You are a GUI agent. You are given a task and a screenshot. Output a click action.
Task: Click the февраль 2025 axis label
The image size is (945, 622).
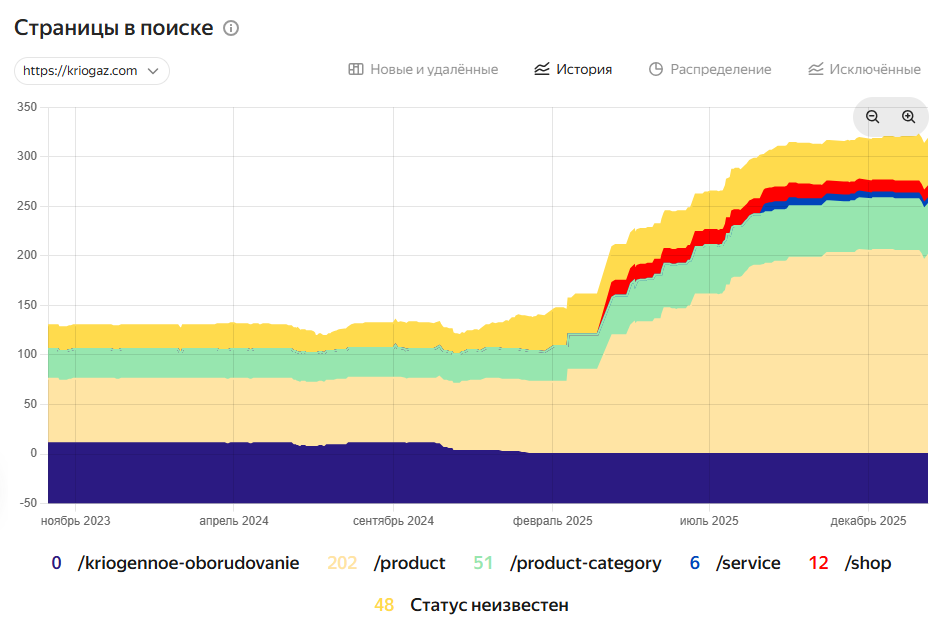553,521
